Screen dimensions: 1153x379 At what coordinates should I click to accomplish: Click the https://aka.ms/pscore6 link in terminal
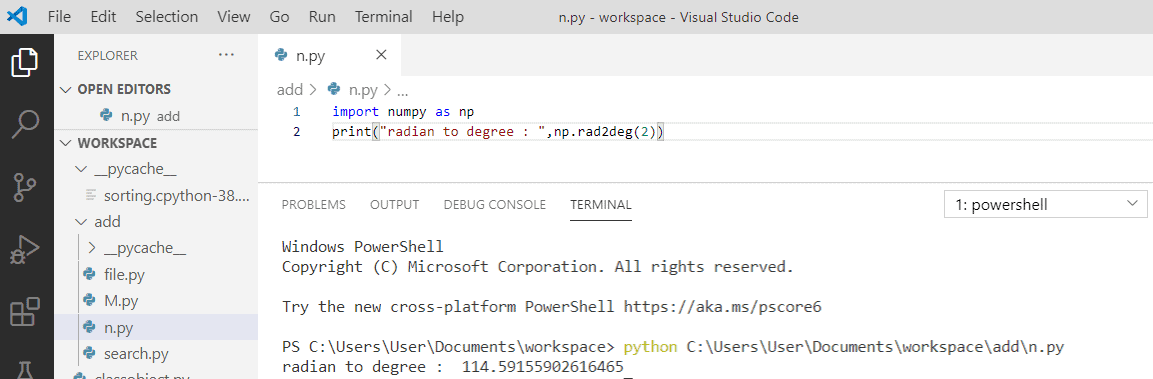pyautogui.click(x=722, y=306)
